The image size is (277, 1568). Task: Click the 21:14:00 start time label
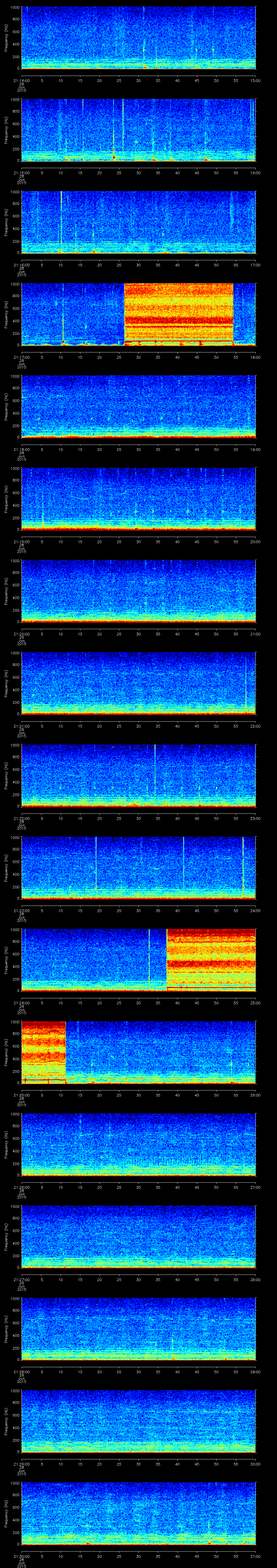point(21,80)
